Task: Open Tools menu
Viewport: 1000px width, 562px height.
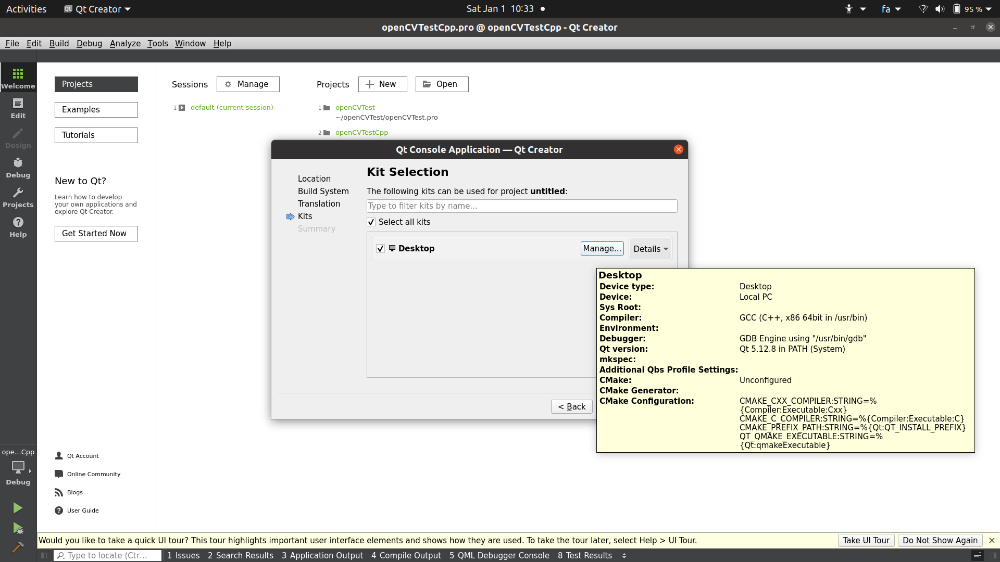Action: [x=158, y=43]
